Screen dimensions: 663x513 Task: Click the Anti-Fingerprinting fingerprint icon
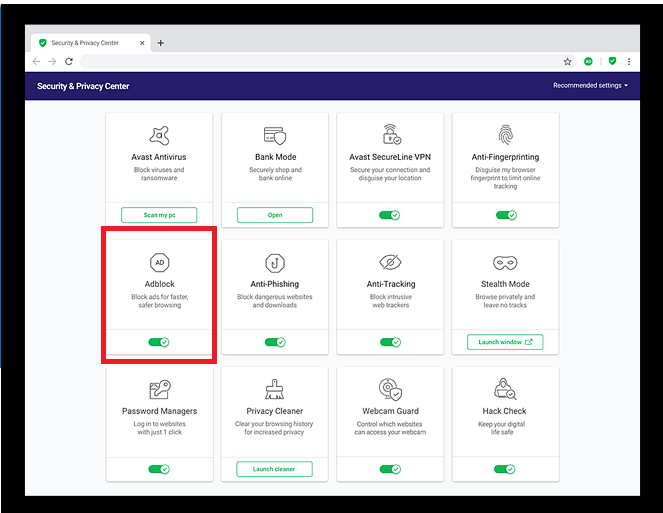point(505,134)
